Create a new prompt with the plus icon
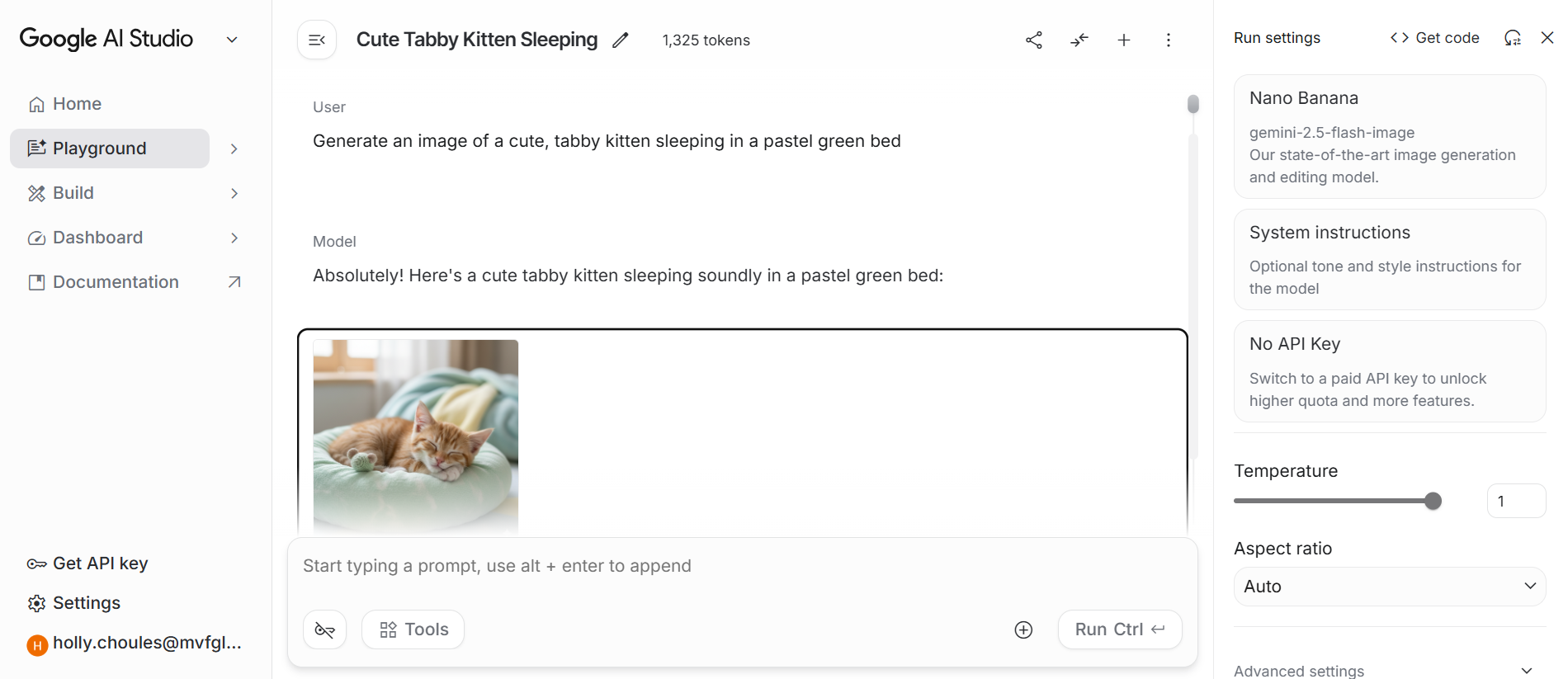The image size is (1568, 679). pos(1123,39)
